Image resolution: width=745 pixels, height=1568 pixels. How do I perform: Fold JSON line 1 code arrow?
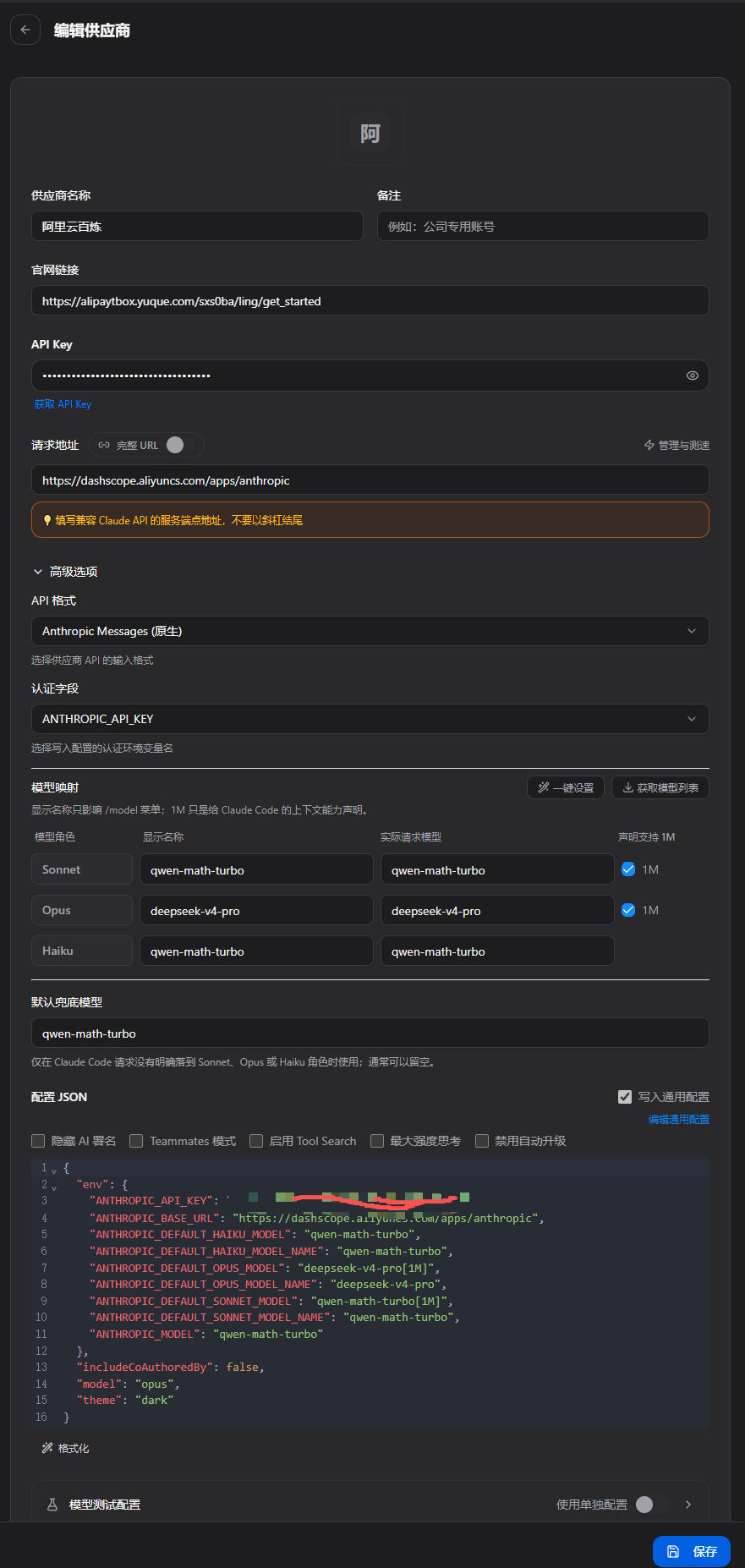pos(54,1171)
